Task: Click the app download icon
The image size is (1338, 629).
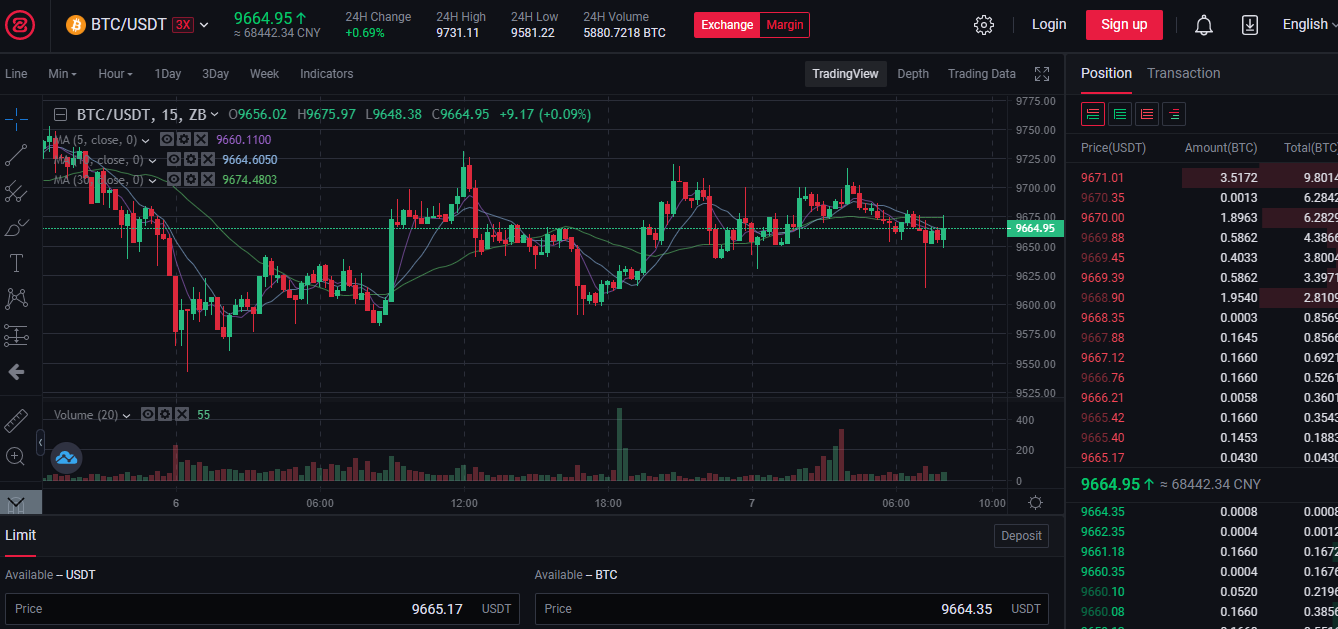Action: 1249,25
